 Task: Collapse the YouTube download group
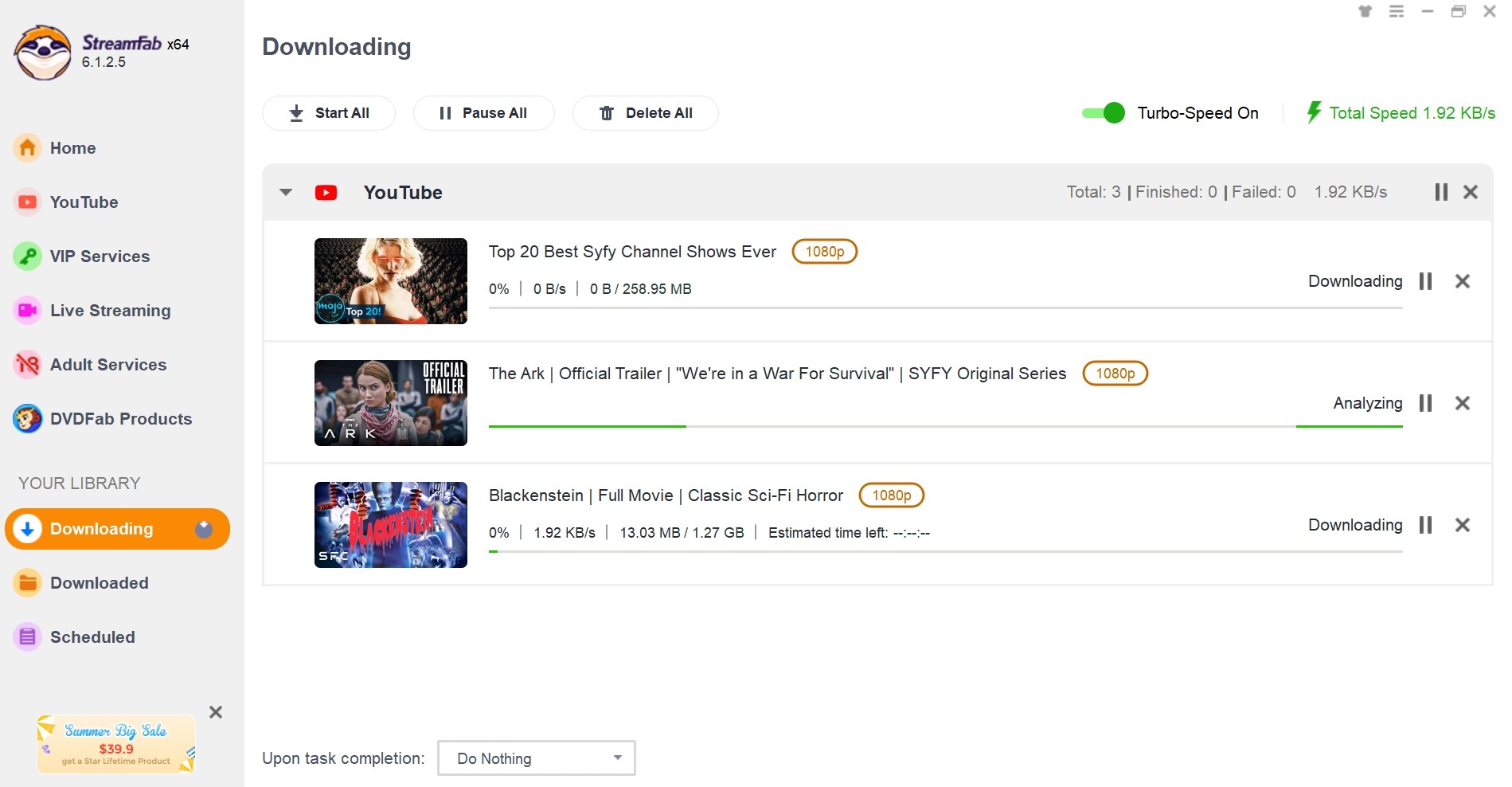(286, 192)
